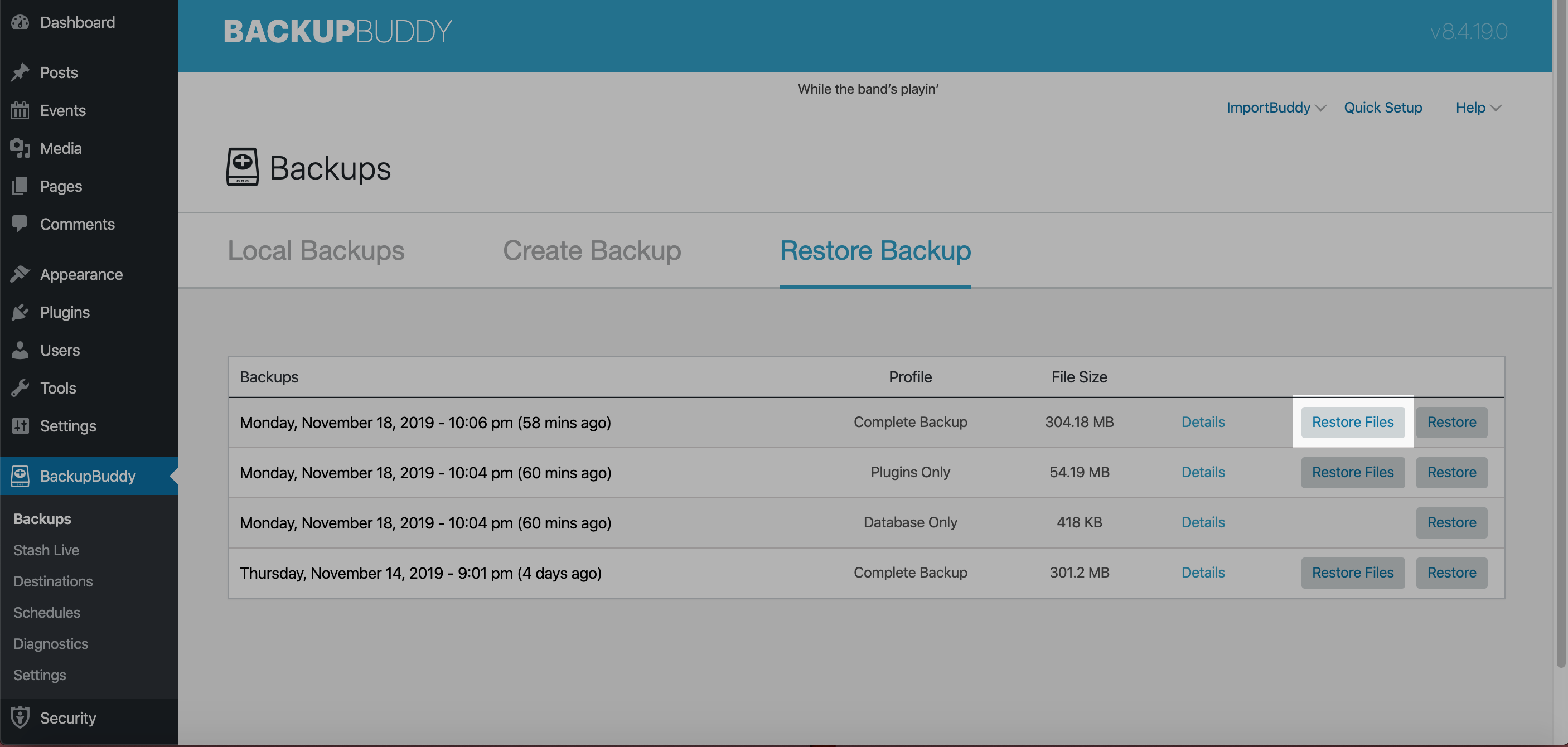The height and width of the screenshot is (747, 1568).
Task: Select BackupBuddy in the sidebar
Action: coord(89,476)
